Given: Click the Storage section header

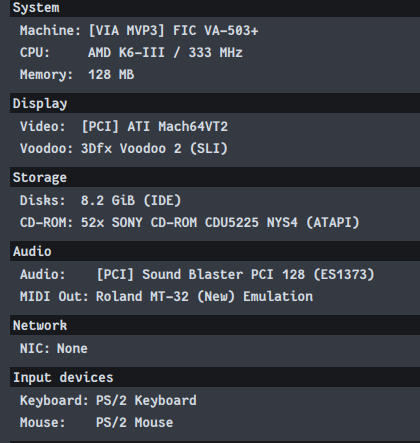Looking at the screenshot, I should pyautogui.click(x=215, y=177).
